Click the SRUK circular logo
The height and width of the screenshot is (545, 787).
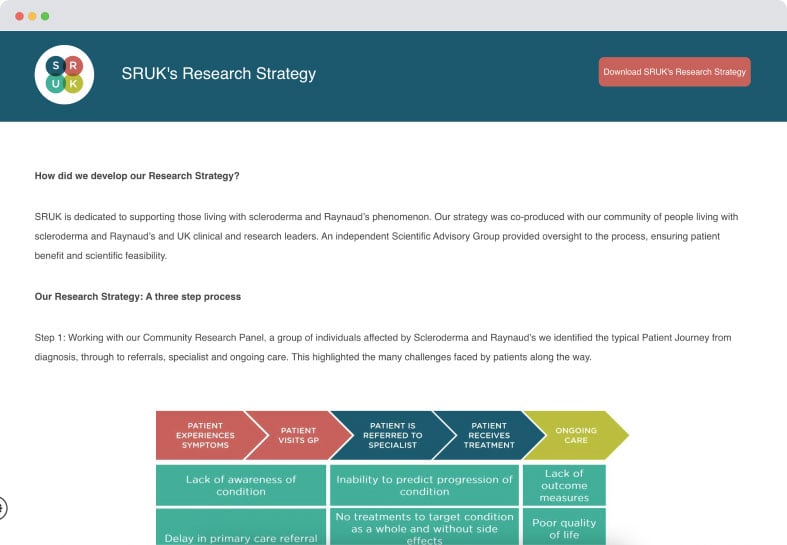pos(64,74)
